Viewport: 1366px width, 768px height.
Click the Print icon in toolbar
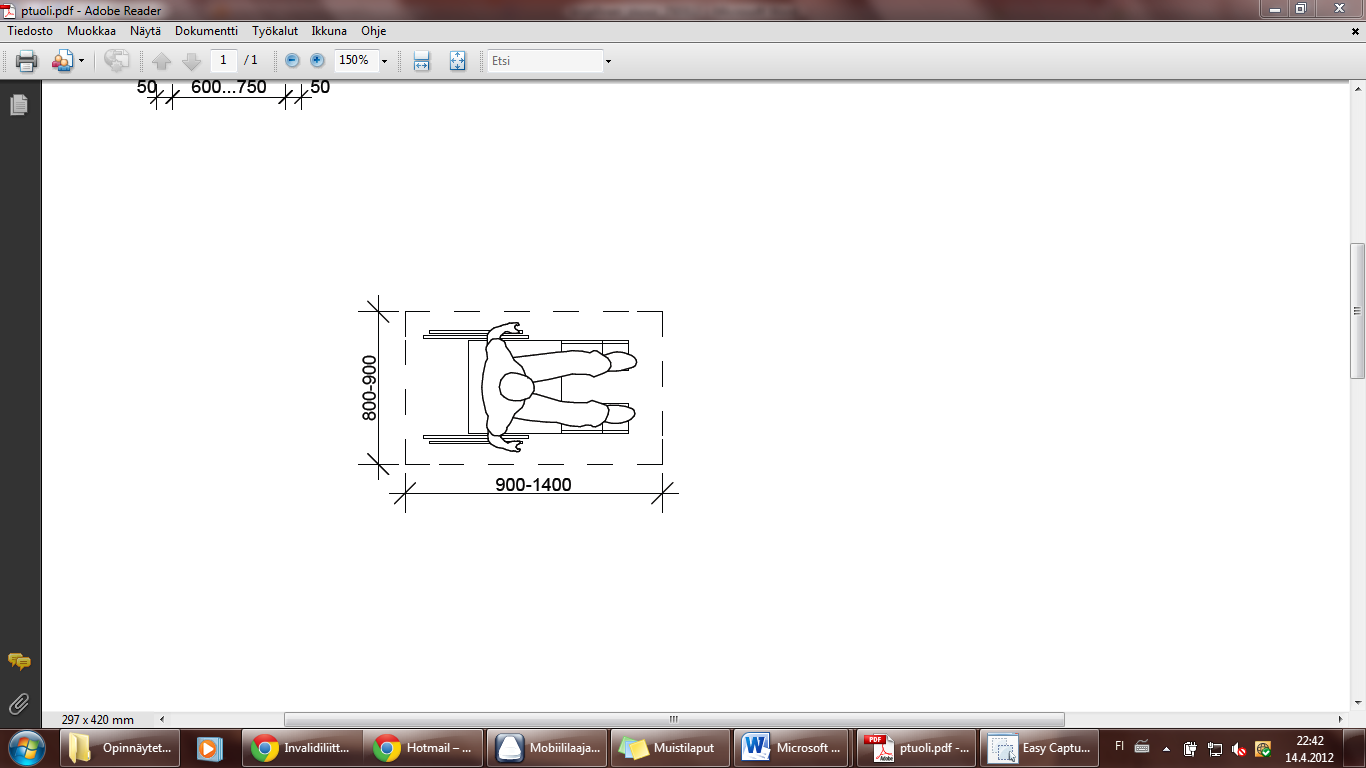click(27, 61)
